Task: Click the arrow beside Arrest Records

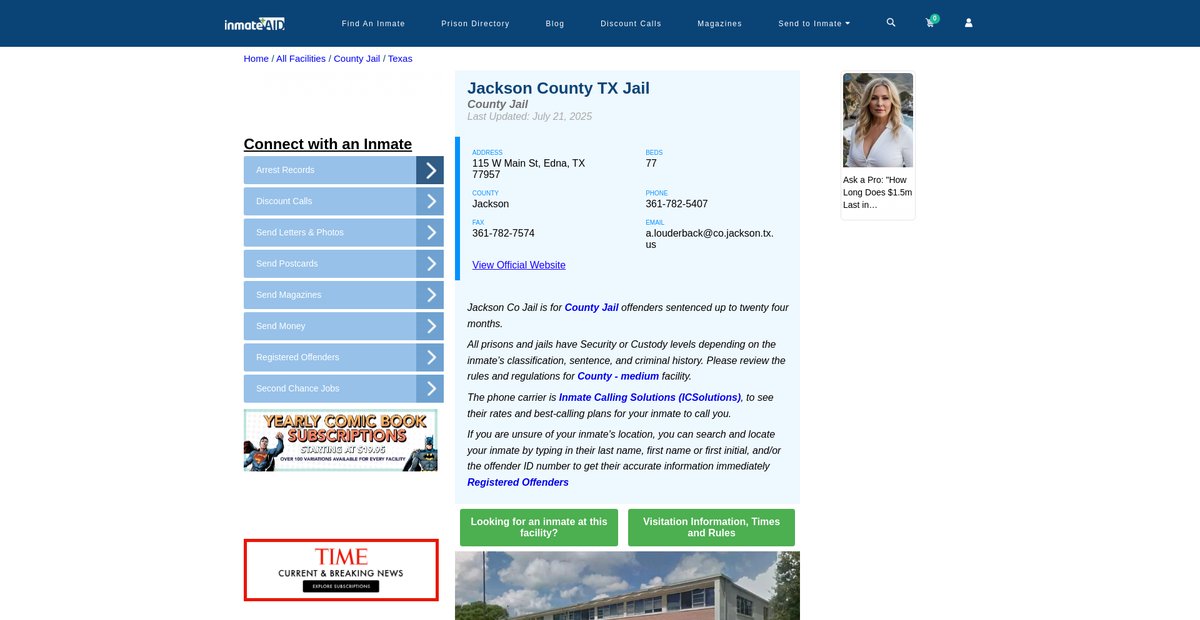Action: [x=430, y=170]
